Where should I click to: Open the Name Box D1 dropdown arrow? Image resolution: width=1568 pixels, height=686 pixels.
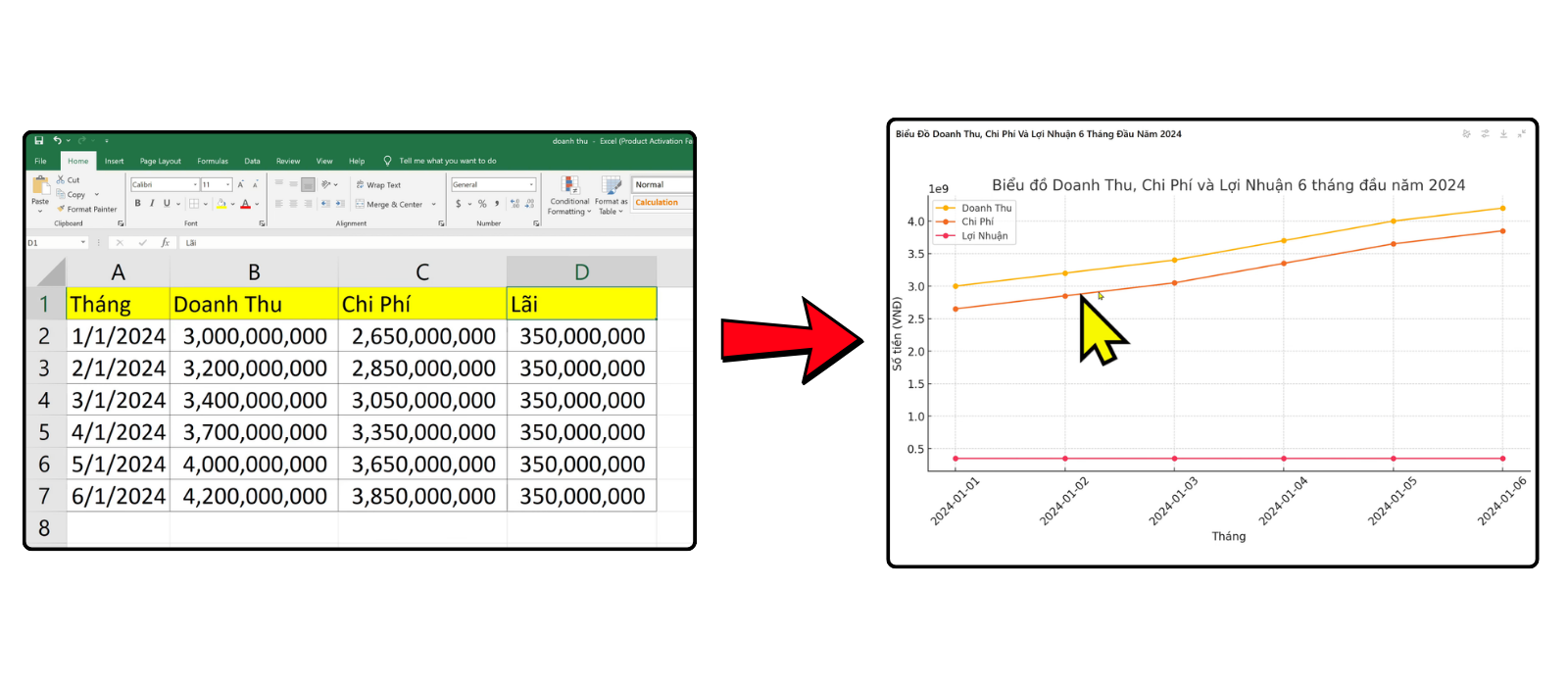pyautogui.click(x=83, y=242)
